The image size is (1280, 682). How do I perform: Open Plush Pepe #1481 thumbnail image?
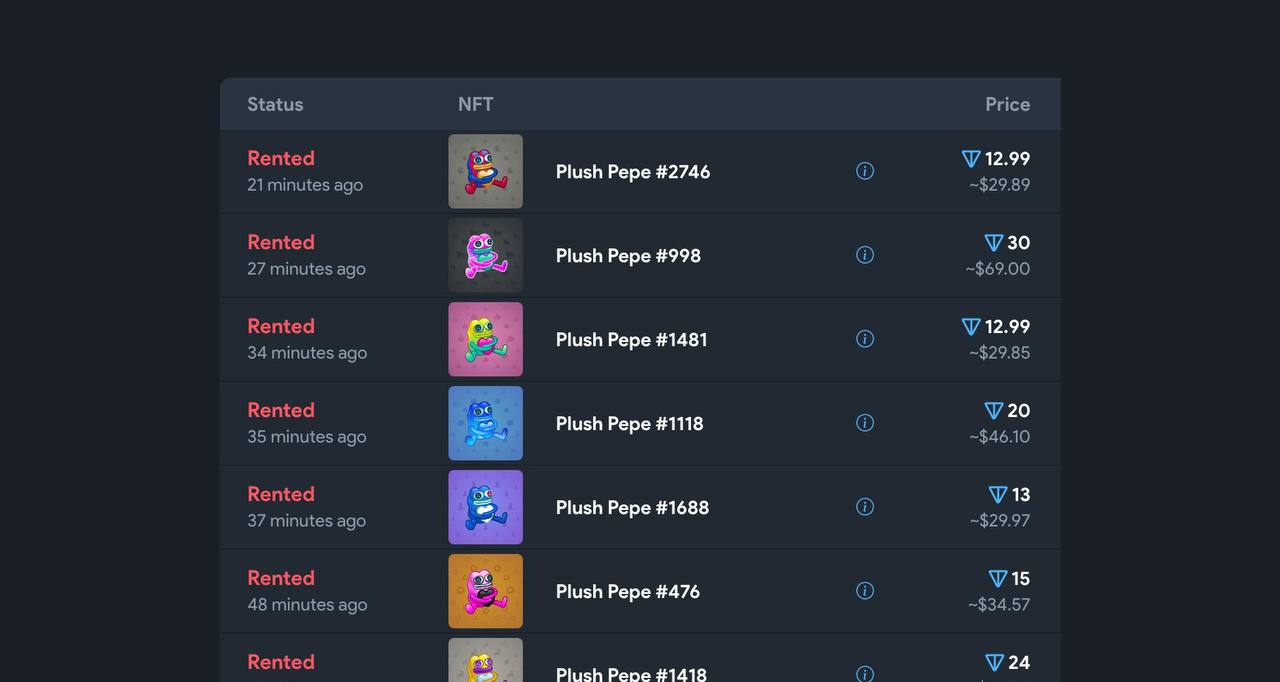pyautogui.click(x=485, y=339)
